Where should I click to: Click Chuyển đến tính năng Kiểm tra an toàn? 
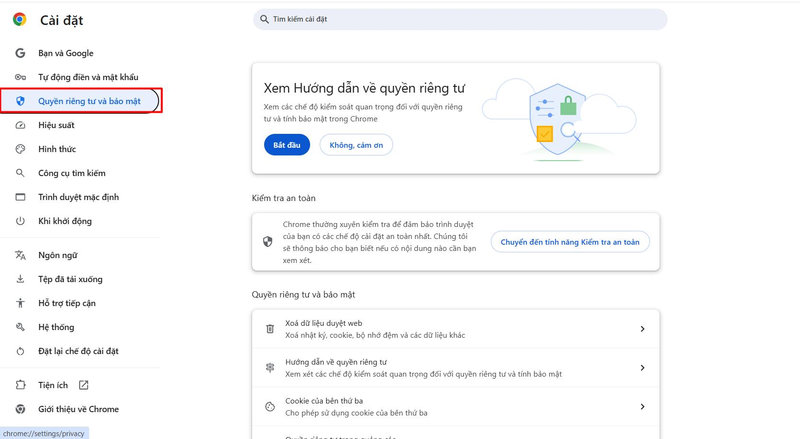(570, 242)
